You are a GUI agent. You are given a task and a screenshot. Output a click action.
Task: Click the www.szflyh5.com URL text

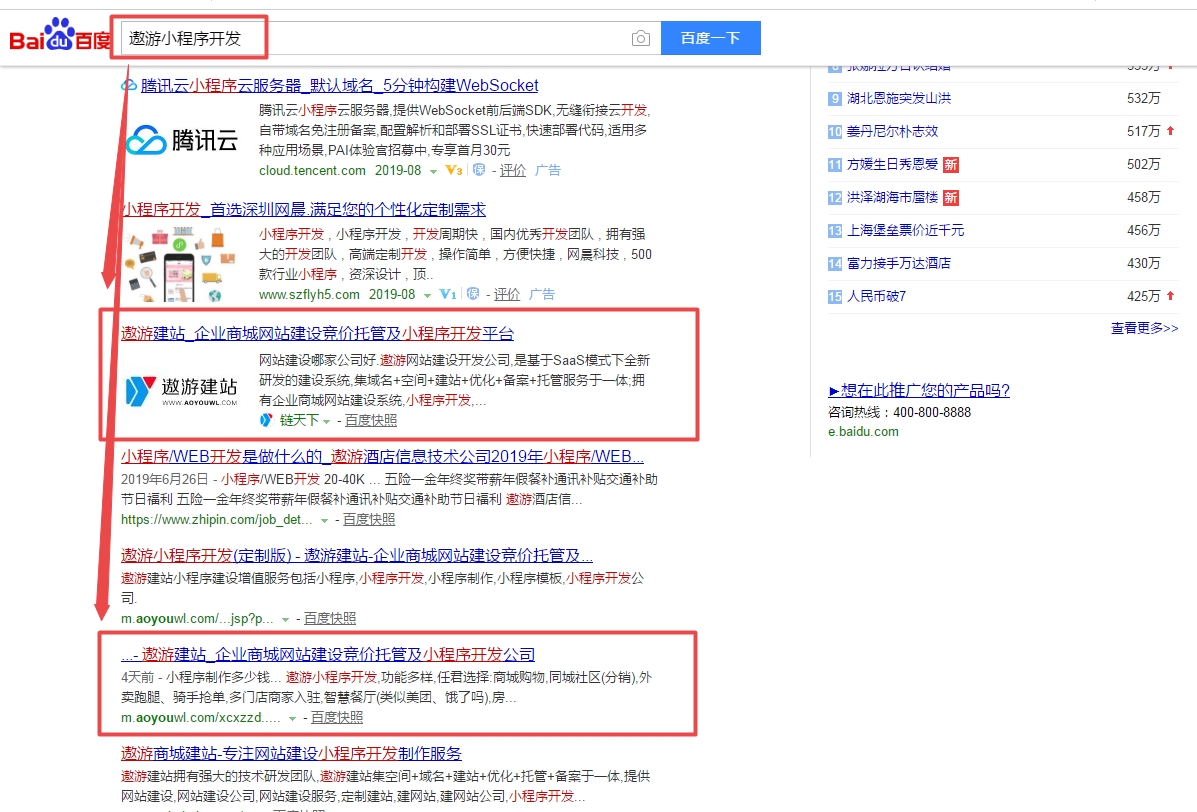click(309, 294)
